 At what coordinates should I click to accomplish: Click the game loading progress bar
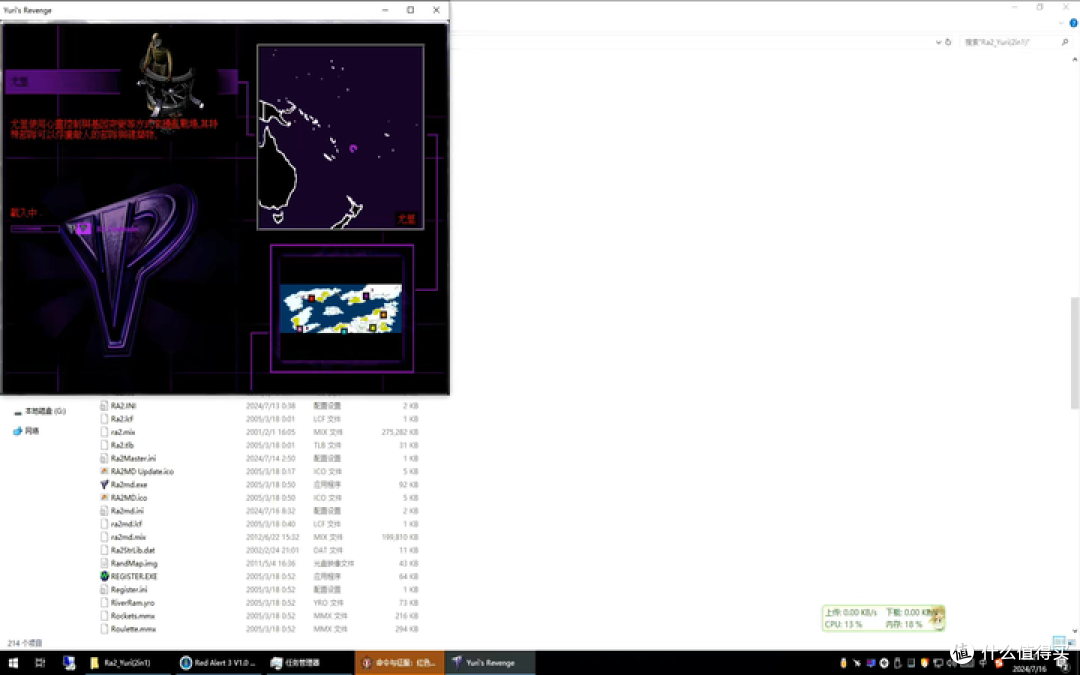(x=35, y=229)
